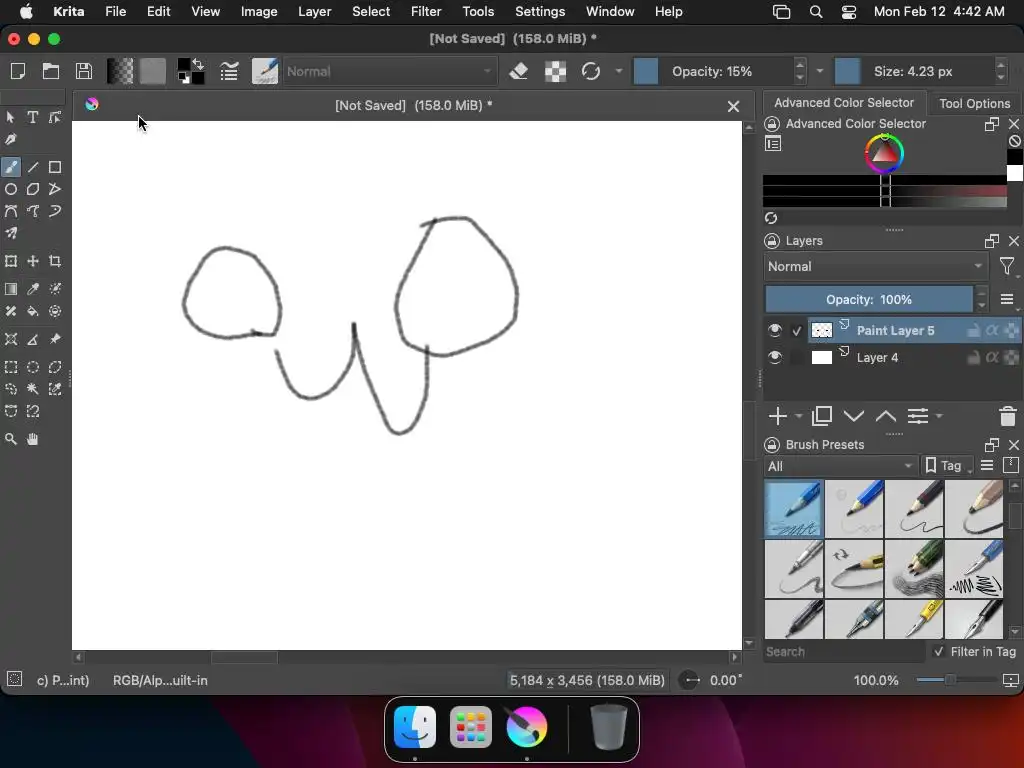Viewport: 1024px width, 768px height.
Task: Select the Line tool
Action: pyautogui.click(x=33, y=167)
